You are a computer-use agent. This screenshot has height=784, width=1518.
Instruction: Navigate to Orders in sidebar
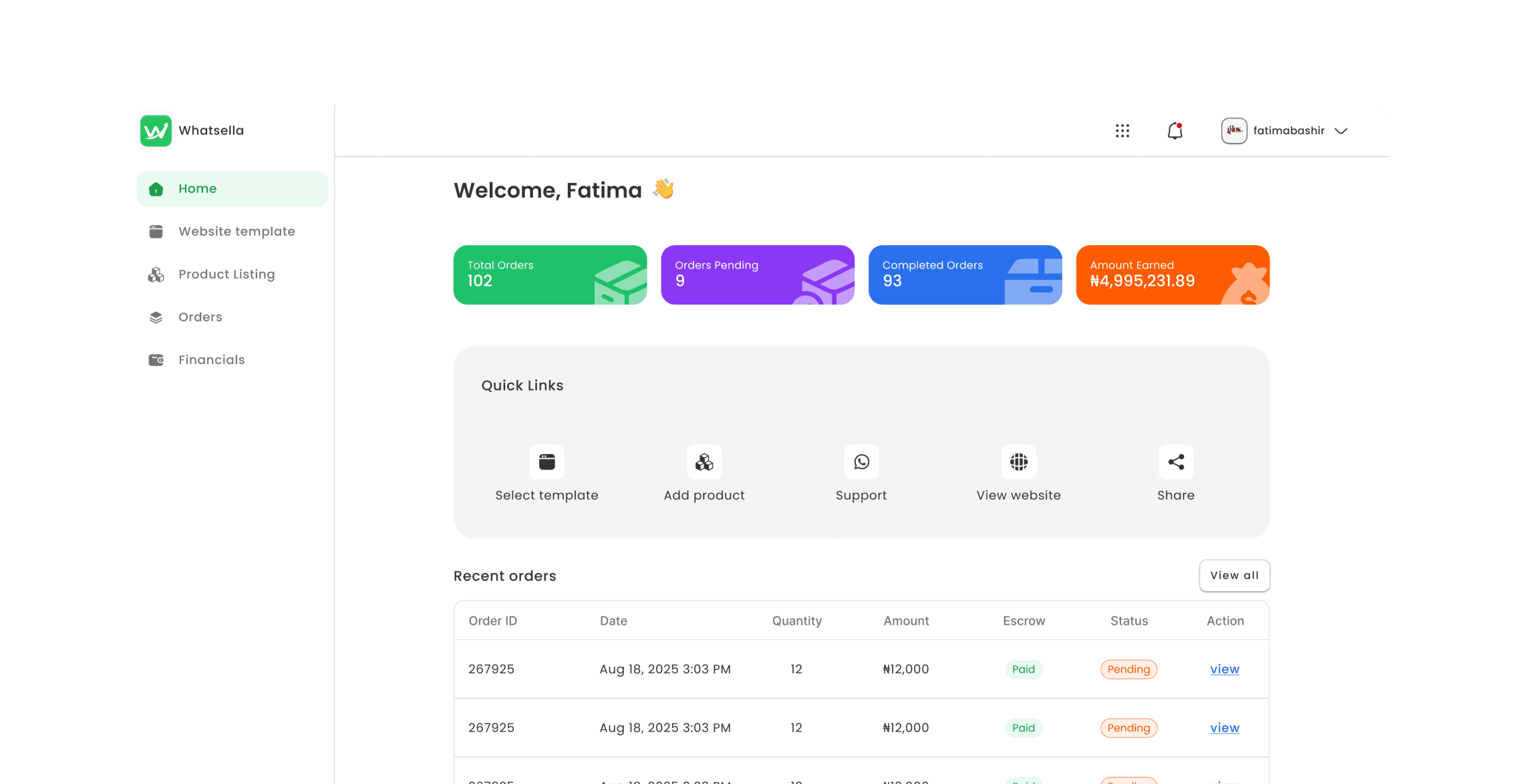[200, 317]
